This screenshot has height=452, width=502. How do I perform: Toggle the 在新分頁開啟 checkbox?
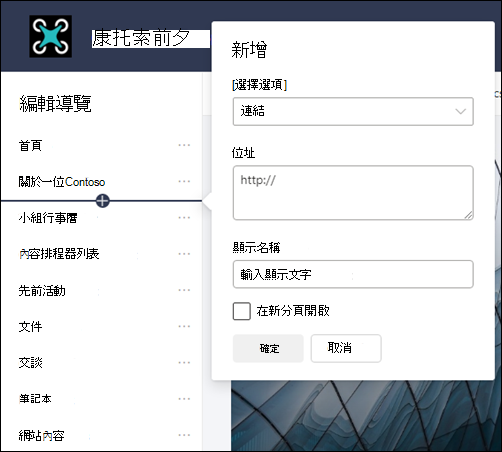point(242,311)
